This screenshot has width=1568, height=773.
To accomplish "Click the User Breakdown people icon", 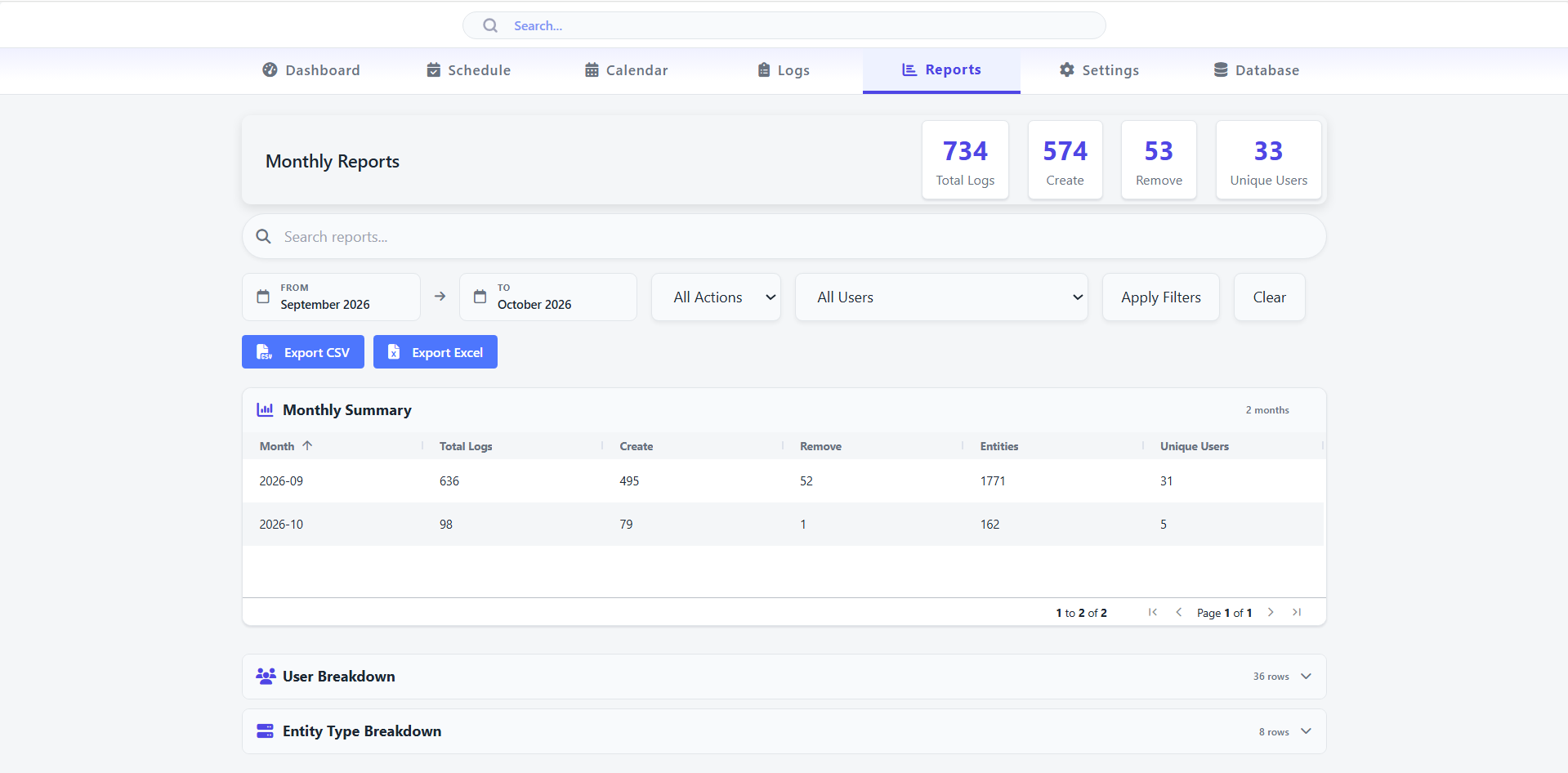I will [266, 676].
